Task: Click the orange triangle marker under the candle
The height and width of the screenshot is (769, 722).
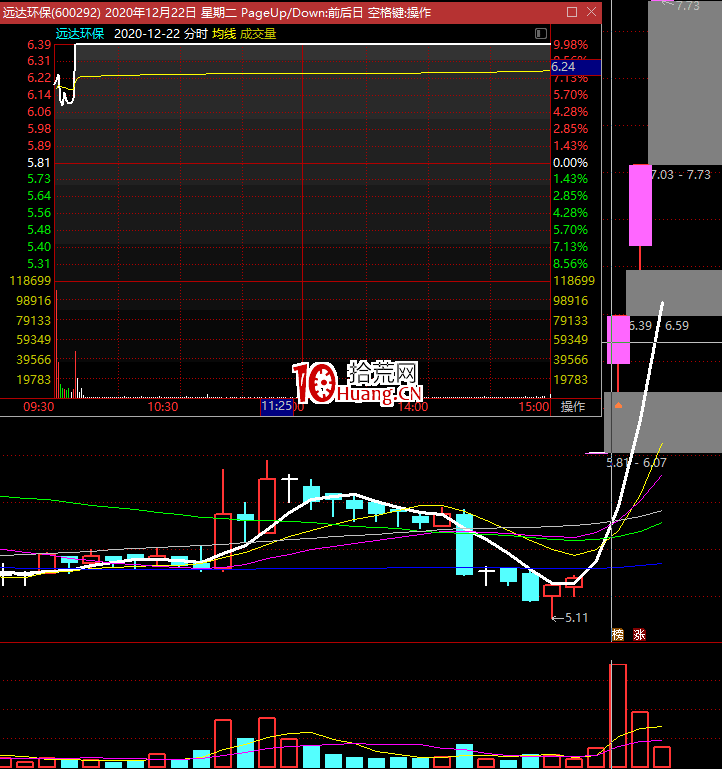Action: [619, 405]
